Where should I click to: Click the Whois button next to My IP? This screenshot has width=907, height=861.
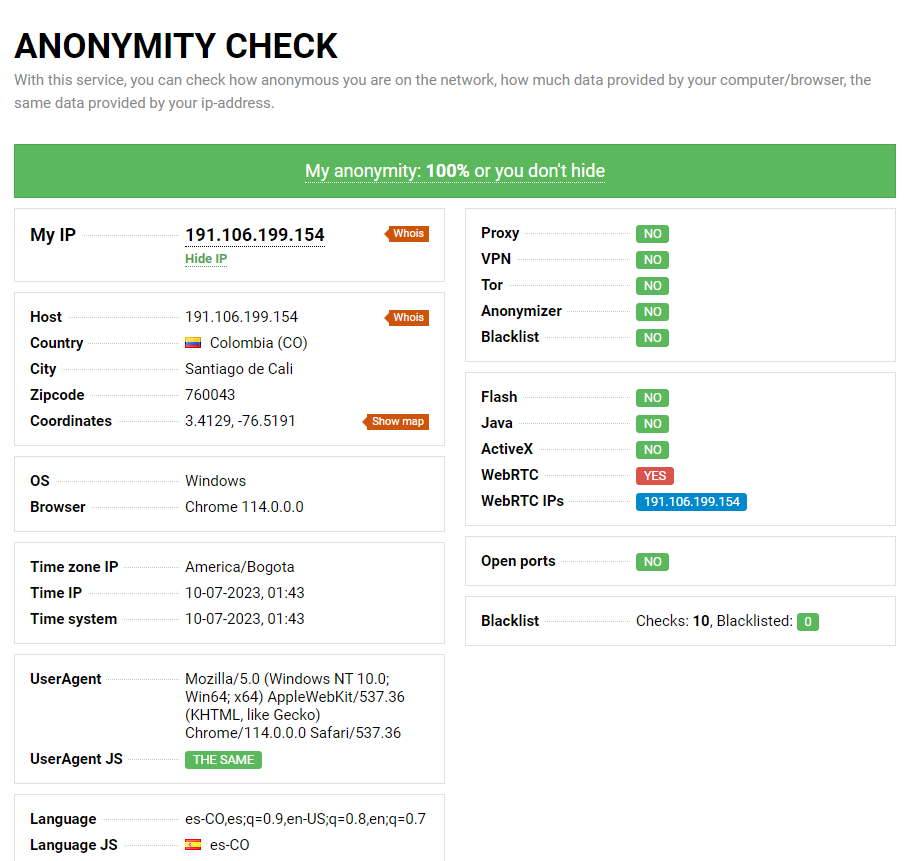[407, 234]
